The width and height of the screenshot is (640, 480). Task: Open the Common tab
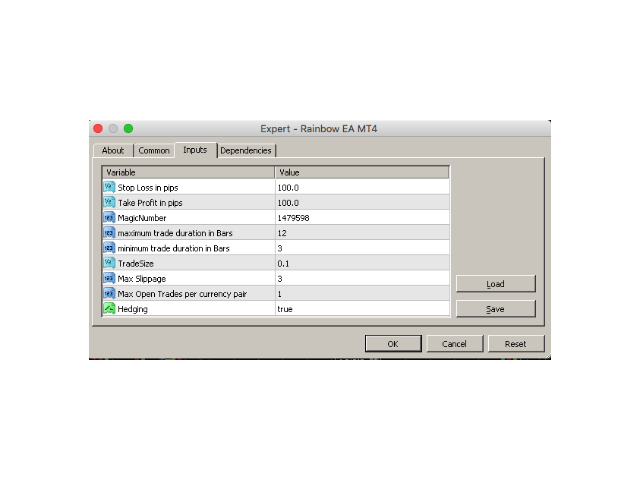click(154, 151)
